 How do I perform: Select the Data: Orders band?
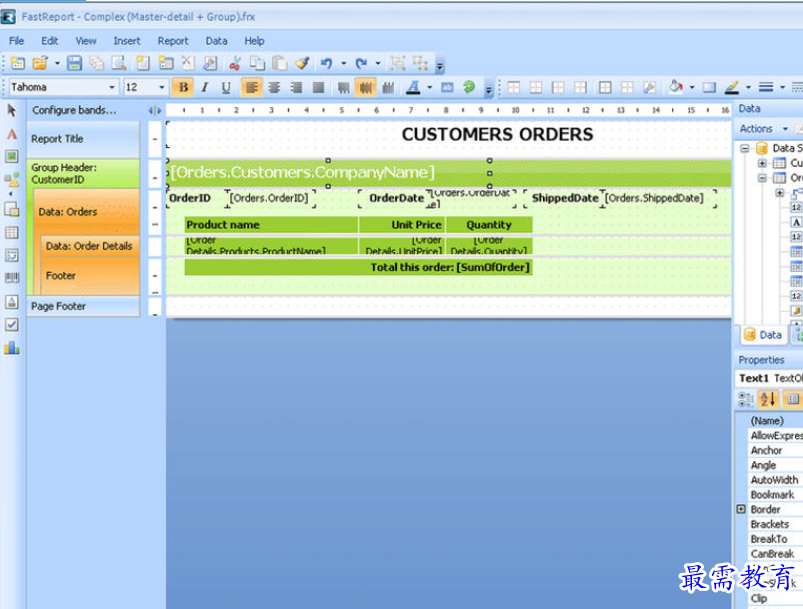click(x=87, y=212)
